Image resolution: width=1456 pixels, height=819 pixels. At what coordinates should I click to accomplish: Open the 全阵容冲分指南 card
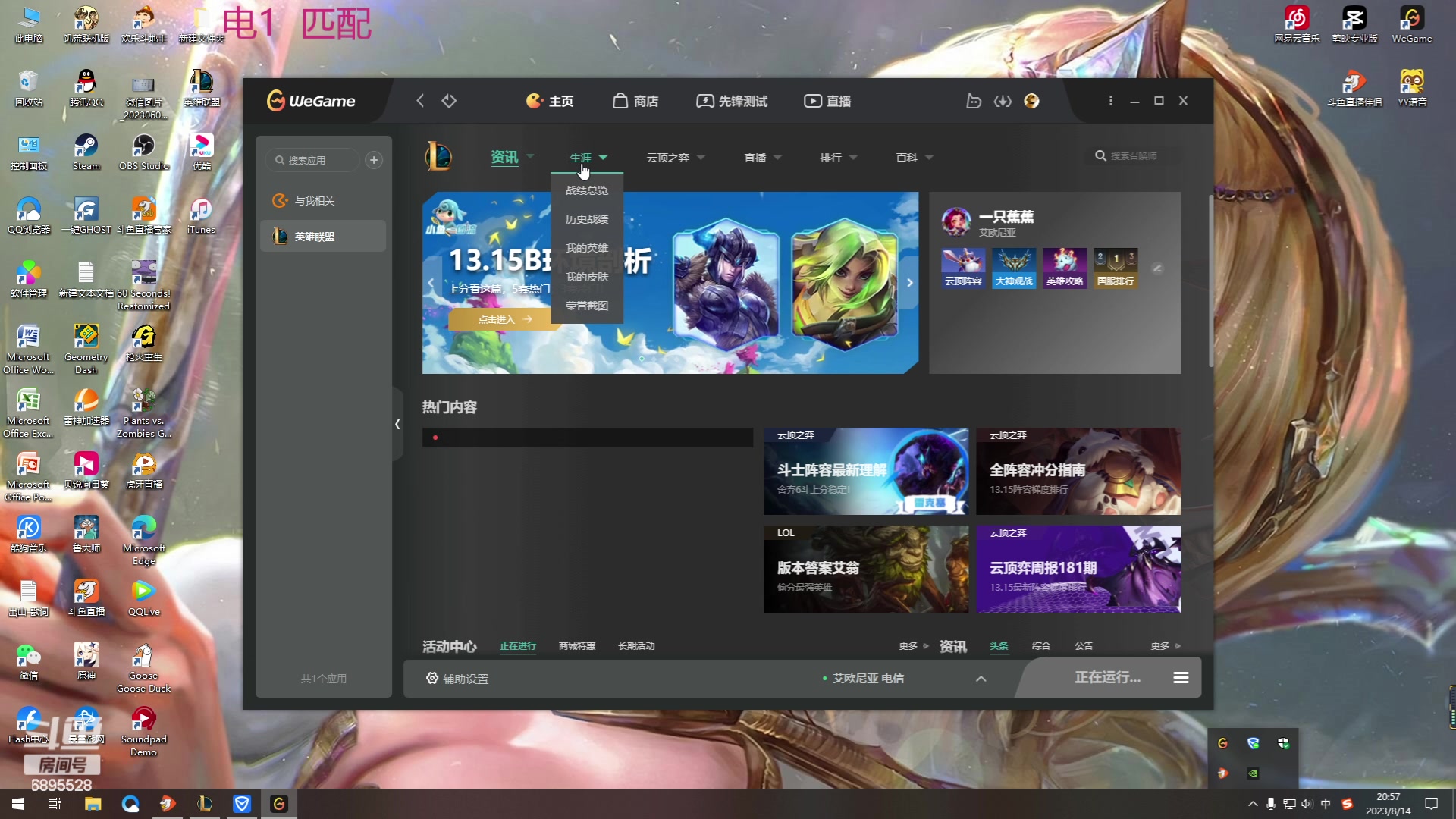pos(1078,471)
